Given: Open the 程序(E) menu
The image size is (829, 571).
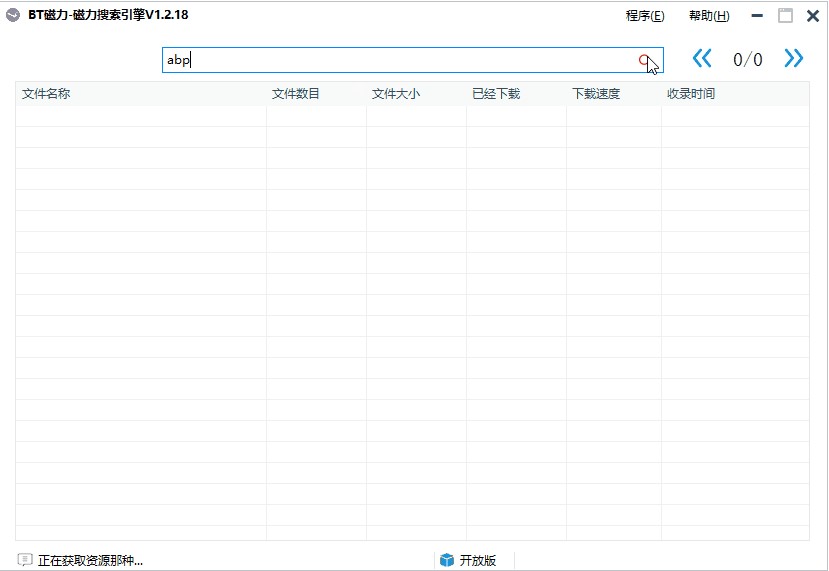Looking at the screenshot, I should click(x=644, y=16).
